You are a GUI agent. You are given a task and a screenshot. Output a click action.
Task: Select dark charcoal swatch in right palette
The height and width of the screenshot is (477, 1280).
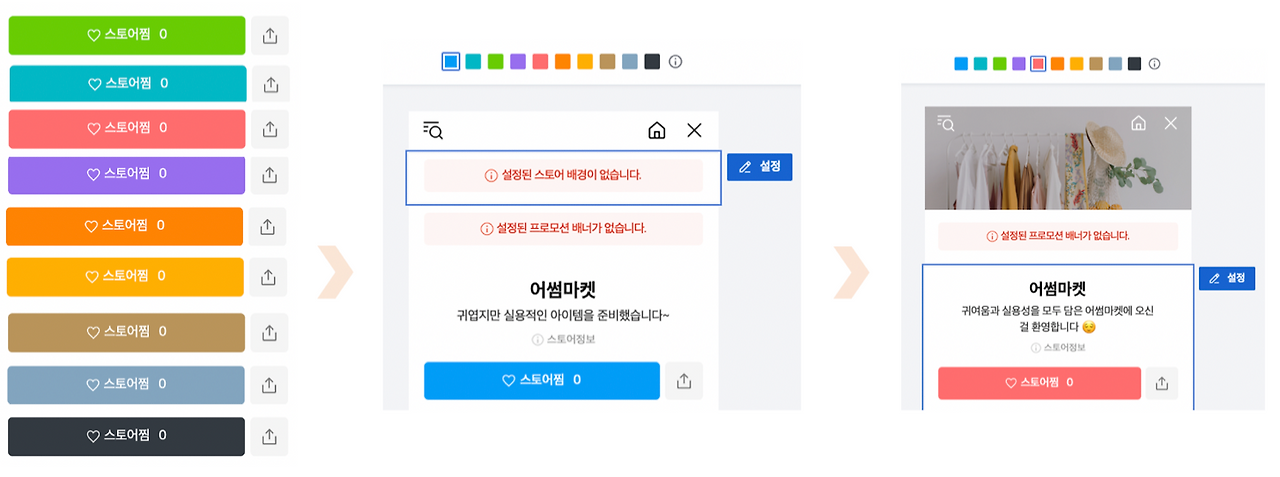point(1134,64)
